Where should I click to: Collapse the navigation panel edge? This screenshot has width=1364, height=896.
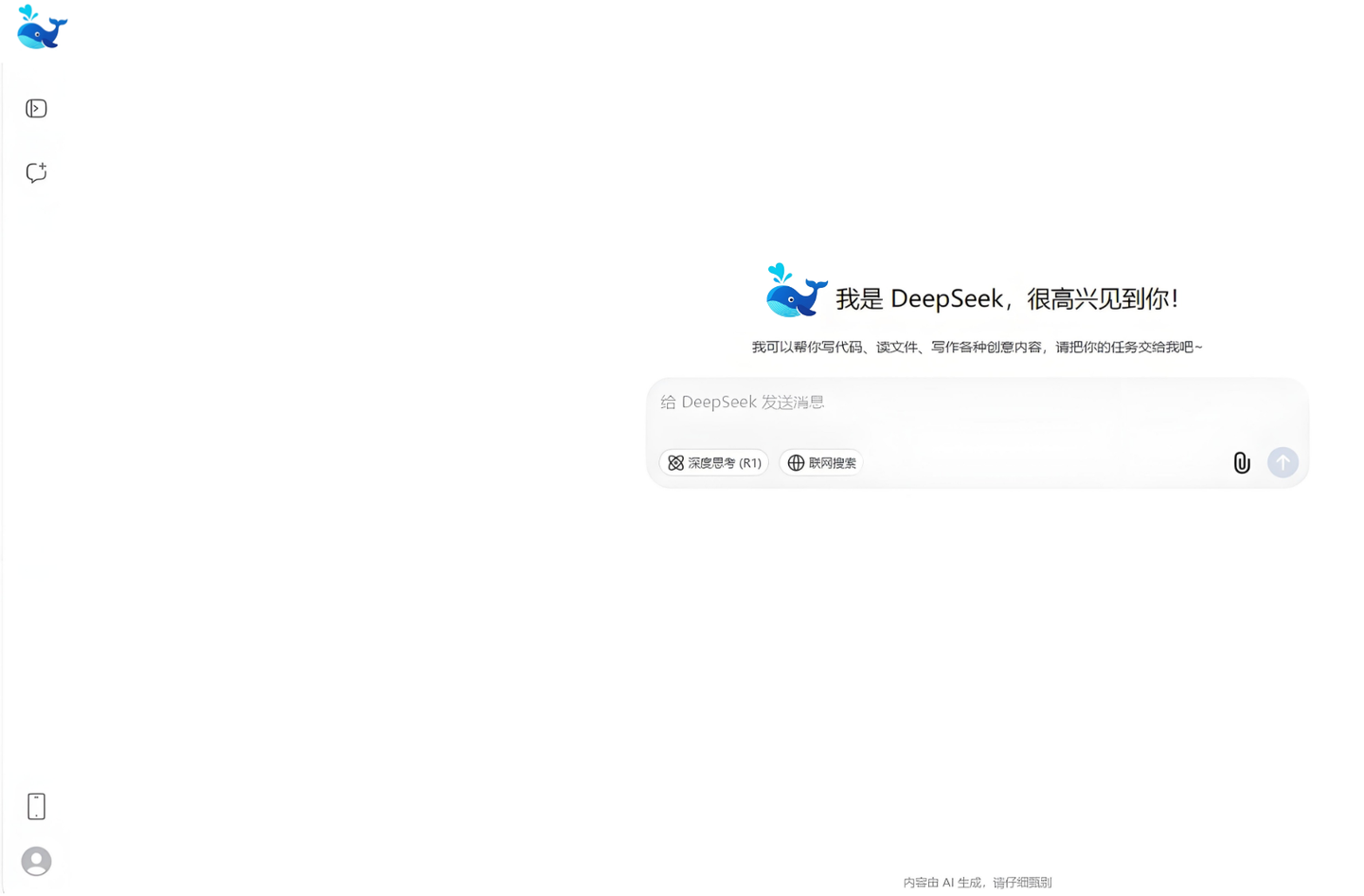(x=35, y=108)
